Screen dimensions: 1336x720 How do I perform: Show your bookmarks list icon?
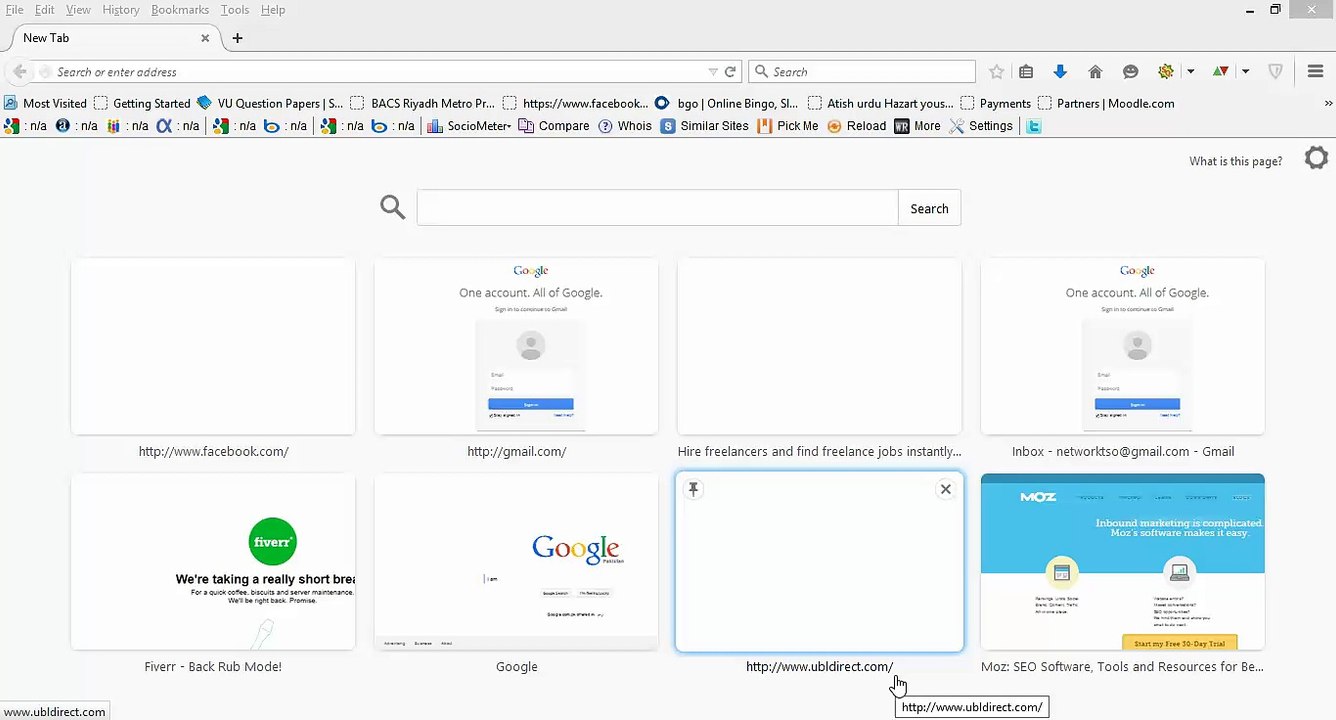1026,72
